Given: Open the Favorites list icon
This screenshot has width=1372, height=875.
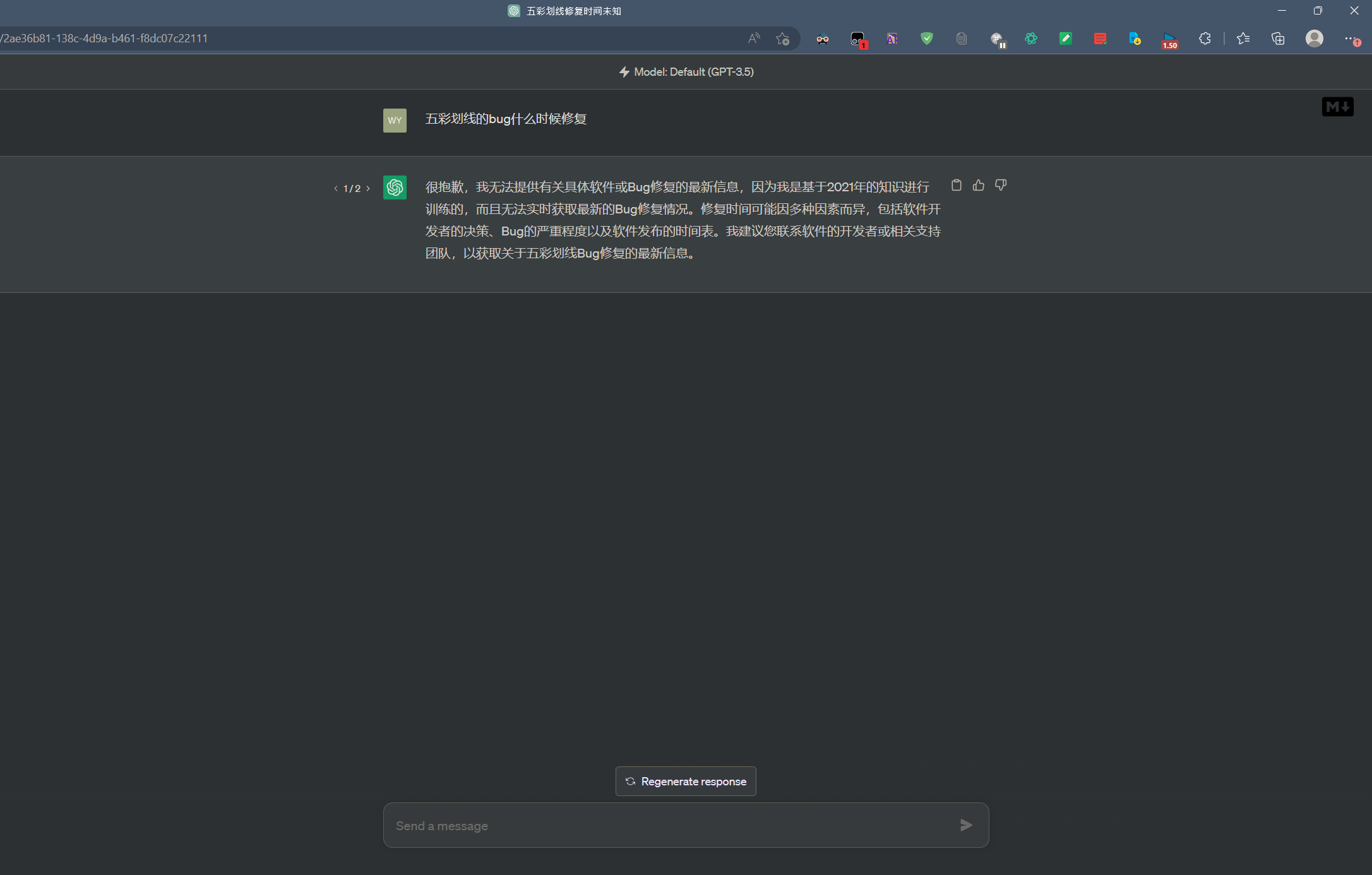Looking at the screenshot, I should [x=1243, y=39].
